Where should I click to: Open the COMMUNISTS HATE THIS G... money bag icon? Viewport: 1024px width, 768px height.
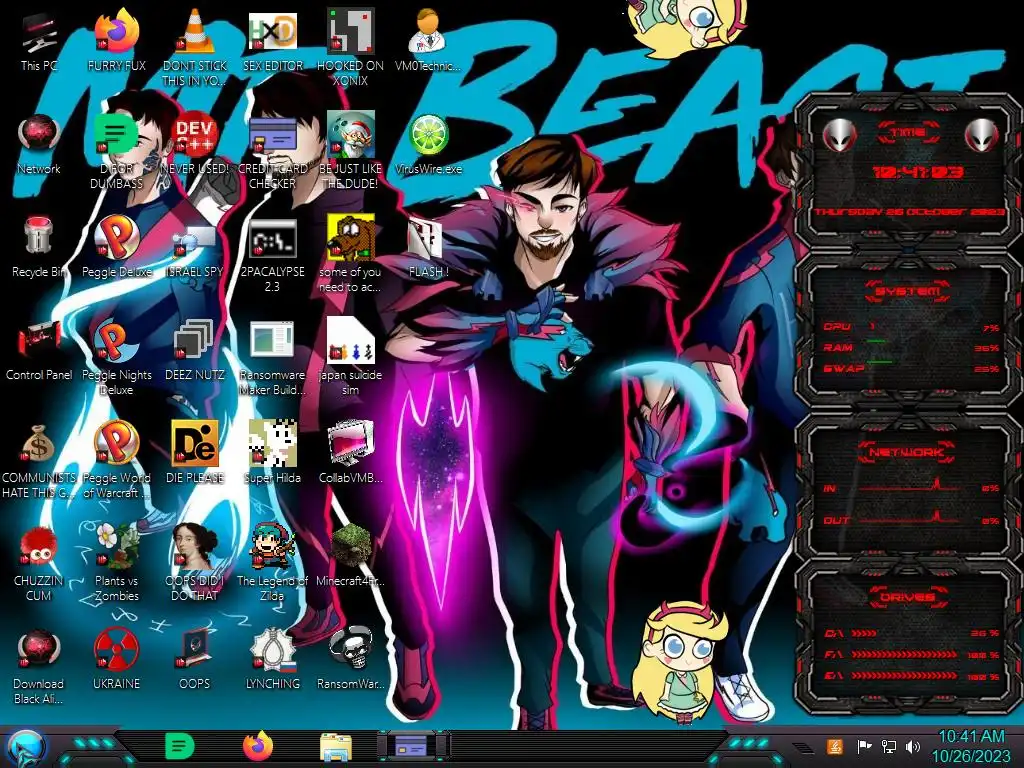pyautogui.click(x=39, y=460)
